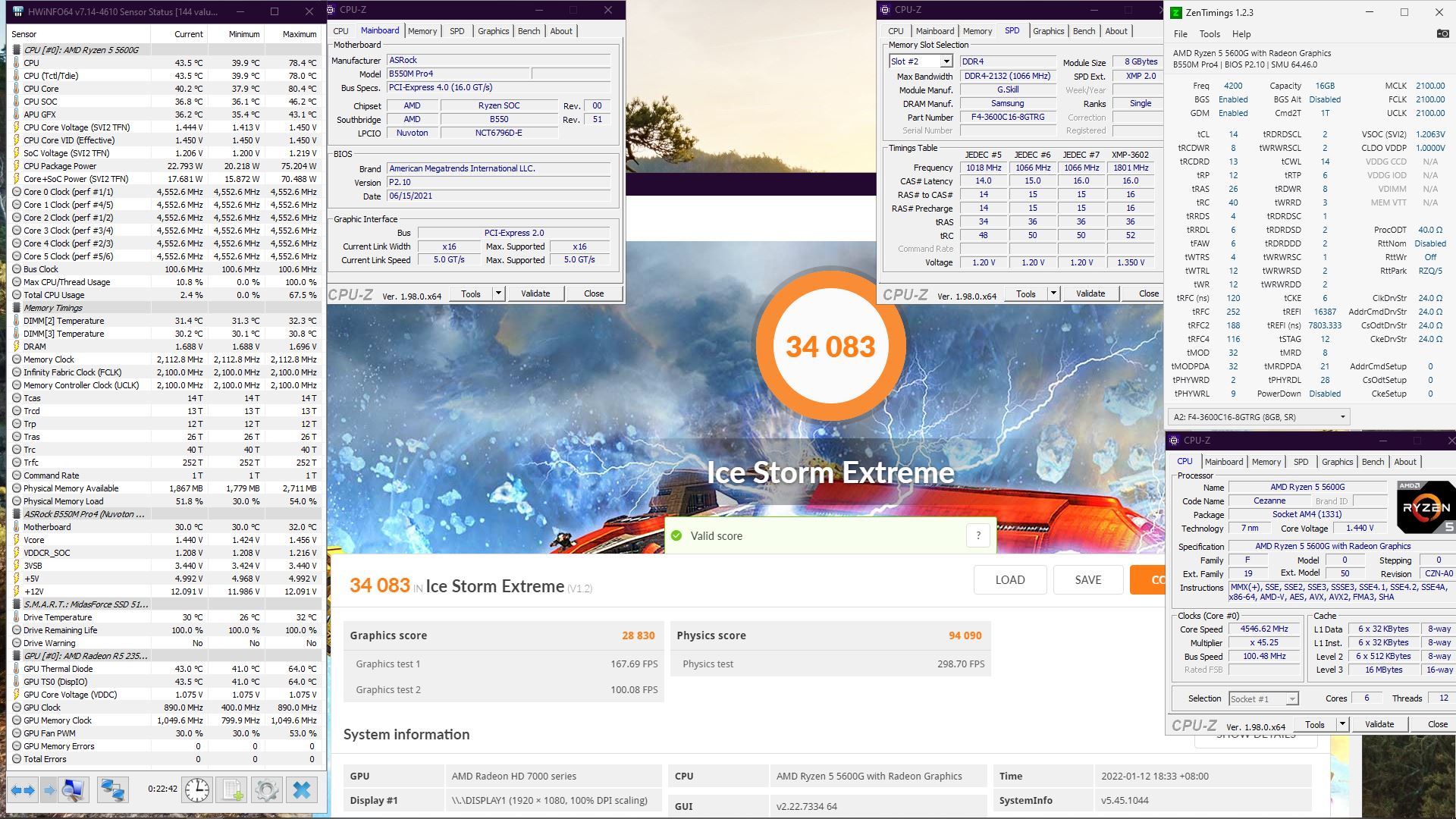Click ZenTimings MCLK 2100.00 value
This screenshot has width=1456, height=819.
point(1429,86)
